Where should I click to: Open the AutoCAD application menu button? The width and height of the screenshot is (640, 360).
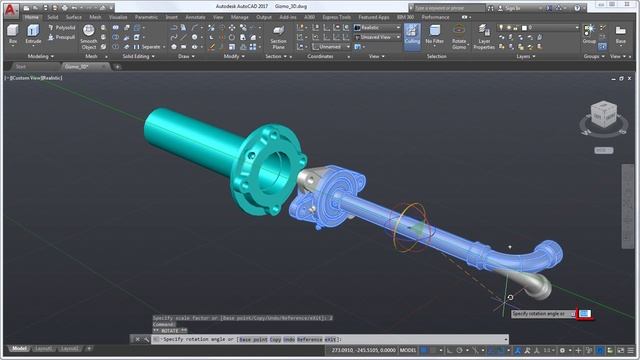10,10
